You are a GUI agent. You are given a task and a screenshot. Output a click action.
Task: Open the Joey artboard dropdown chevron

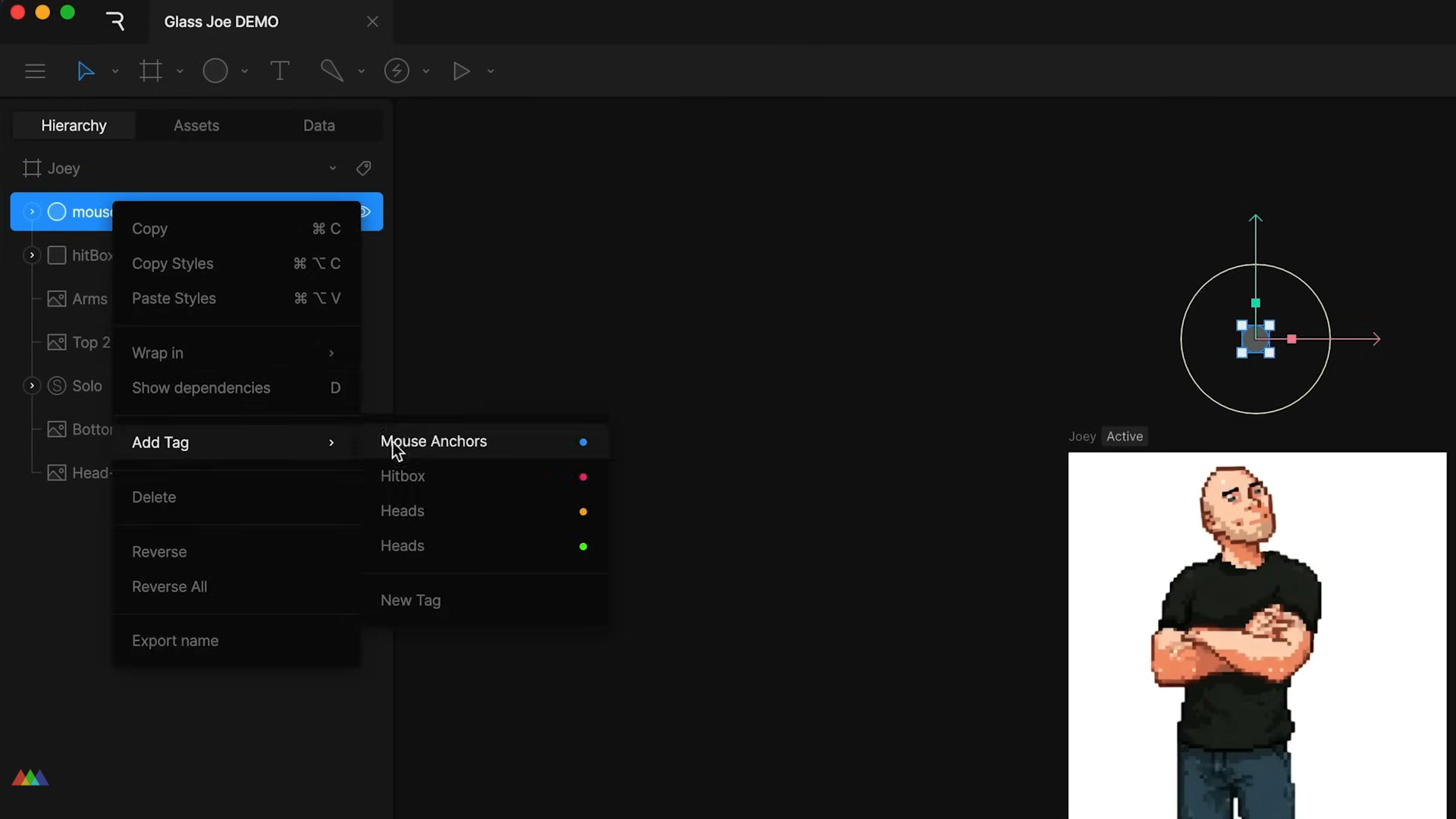tap(332, 168)
